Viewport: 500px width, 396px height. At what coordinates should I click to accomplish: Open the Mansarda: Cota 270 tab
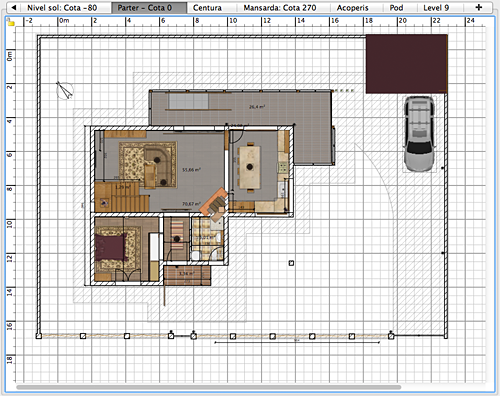280,8
